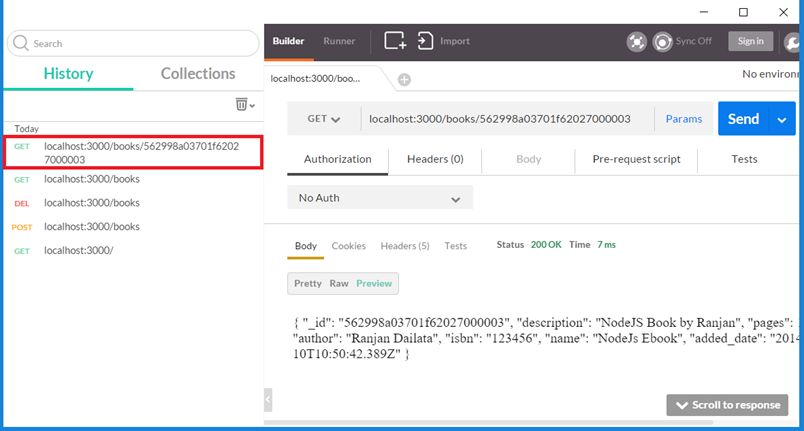The image size is (804, 431).
Task: Click the wrench settings icon
Action: click(793, 42)
